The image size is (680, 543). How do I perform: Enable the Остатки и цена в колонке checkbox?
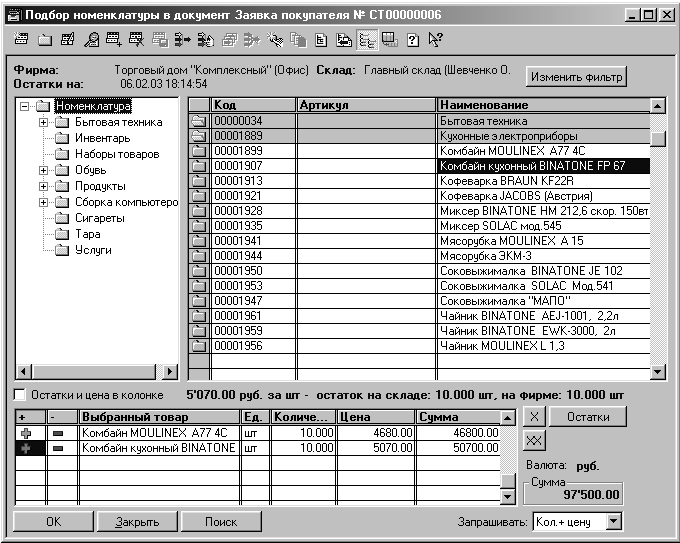(20, 395)
